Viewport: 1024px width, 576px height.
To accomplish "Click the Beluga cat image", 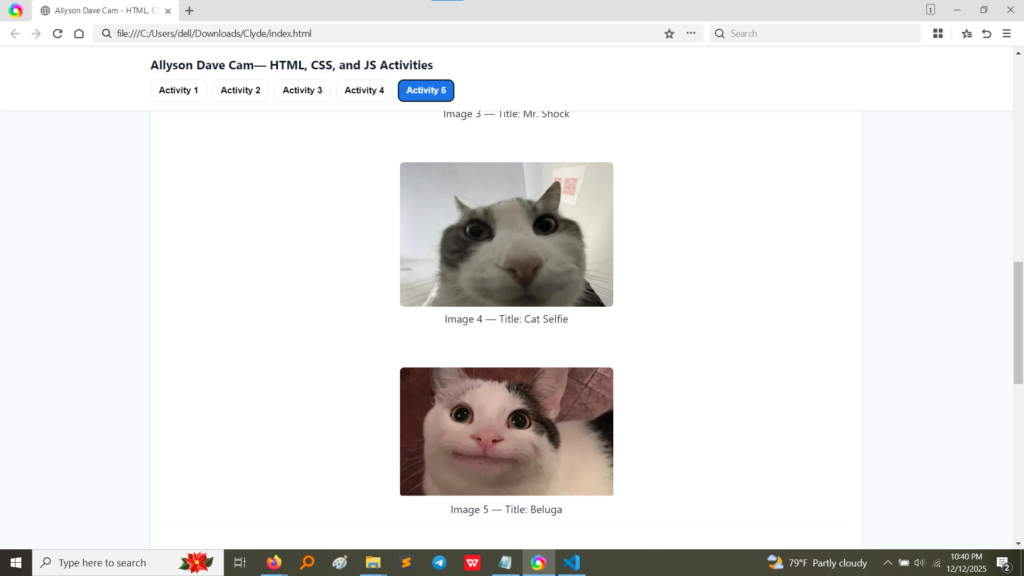I will tap(506, 431).
